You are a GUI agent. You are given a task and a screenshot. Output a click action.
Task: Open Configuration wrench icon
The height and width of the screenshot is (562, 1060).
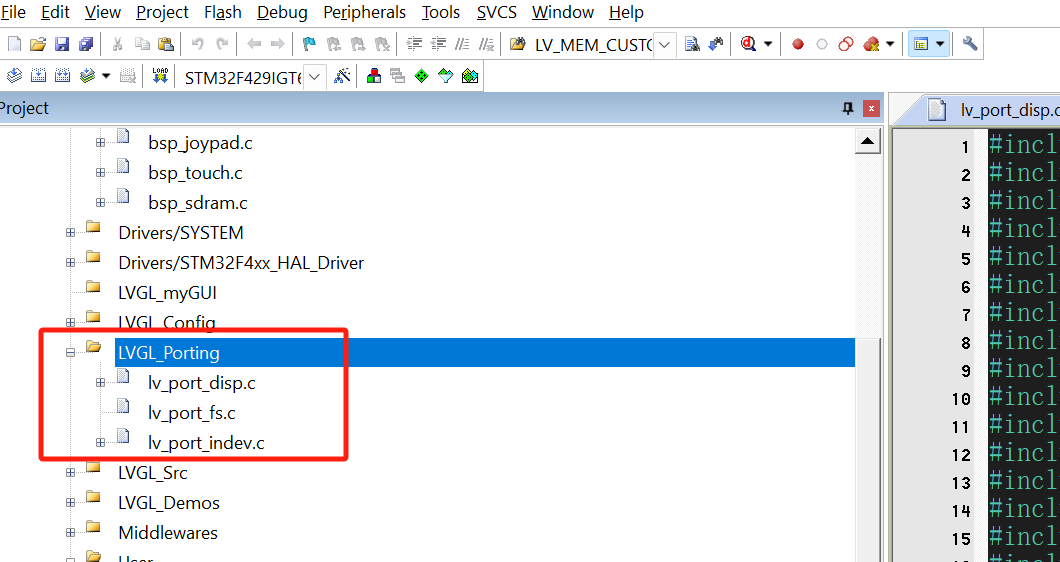click(969, 44)
